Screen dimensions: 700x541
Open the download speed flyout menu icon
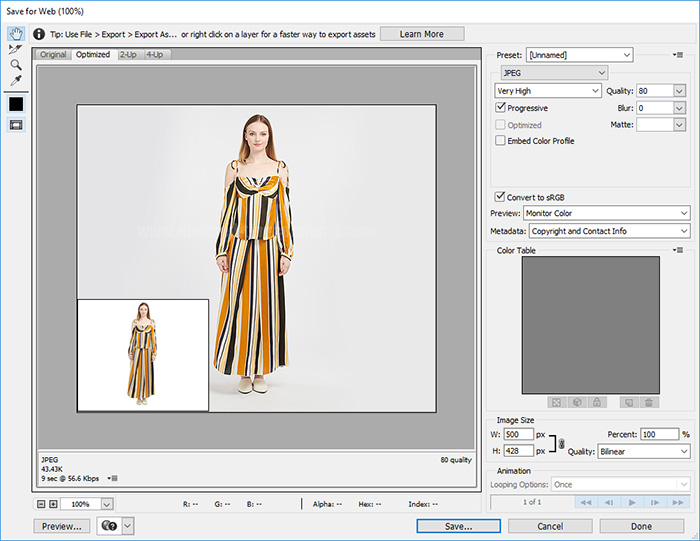[x=112, y=478]
